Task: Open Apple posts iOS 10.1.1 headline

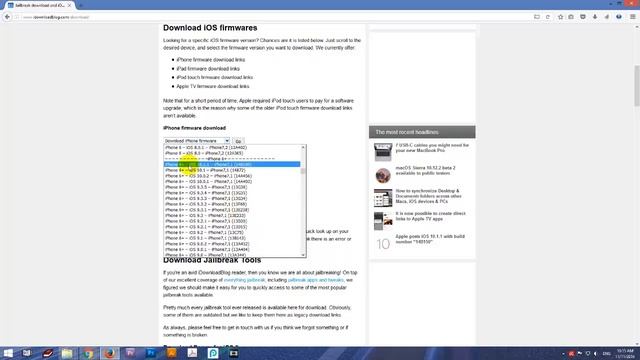Action: pyautogui.click(x=430, y=239)
